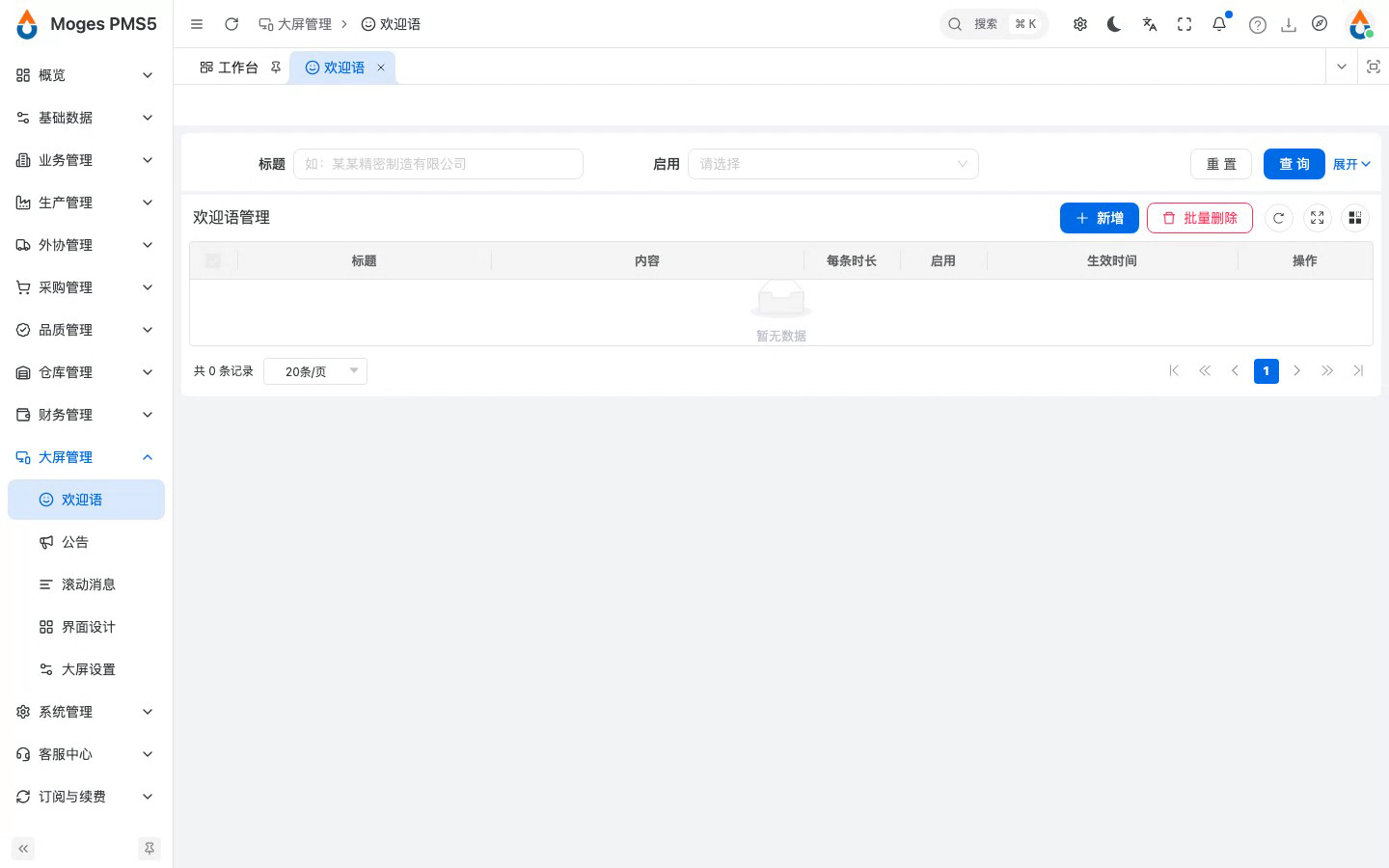Viewport: 1389px width, 868px height.
Task: Maximize content area via tab bar icon
Action: click(x=1374, y=67)
